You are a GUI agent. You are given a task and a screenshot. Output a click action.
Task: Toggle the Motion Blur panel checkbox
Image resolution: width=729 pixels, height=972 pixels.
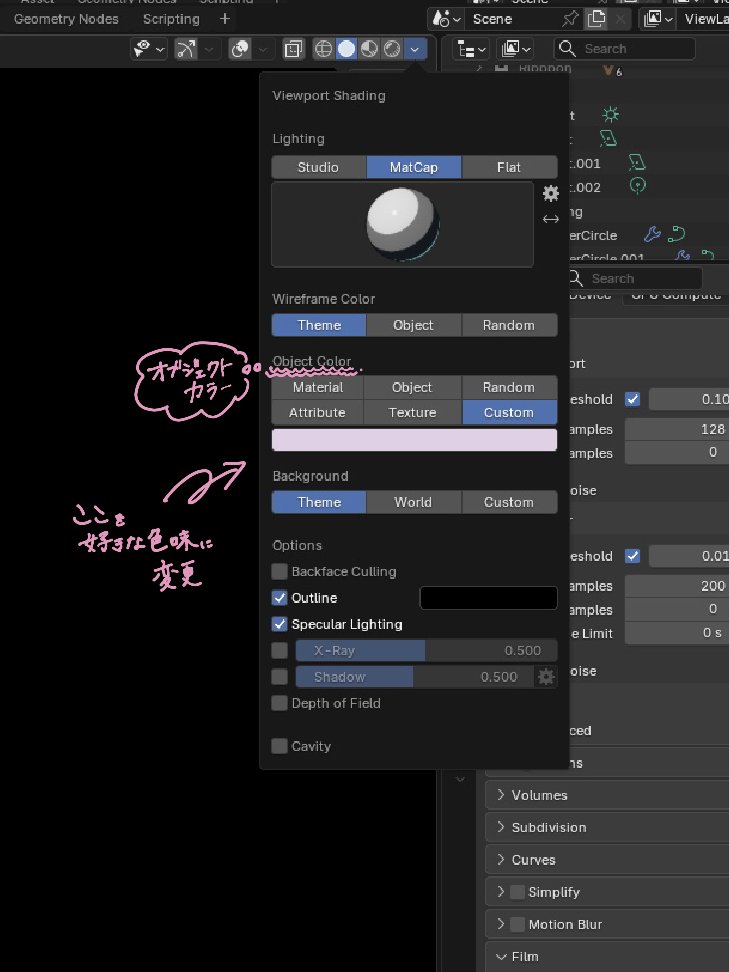click(x=517, y=924)
